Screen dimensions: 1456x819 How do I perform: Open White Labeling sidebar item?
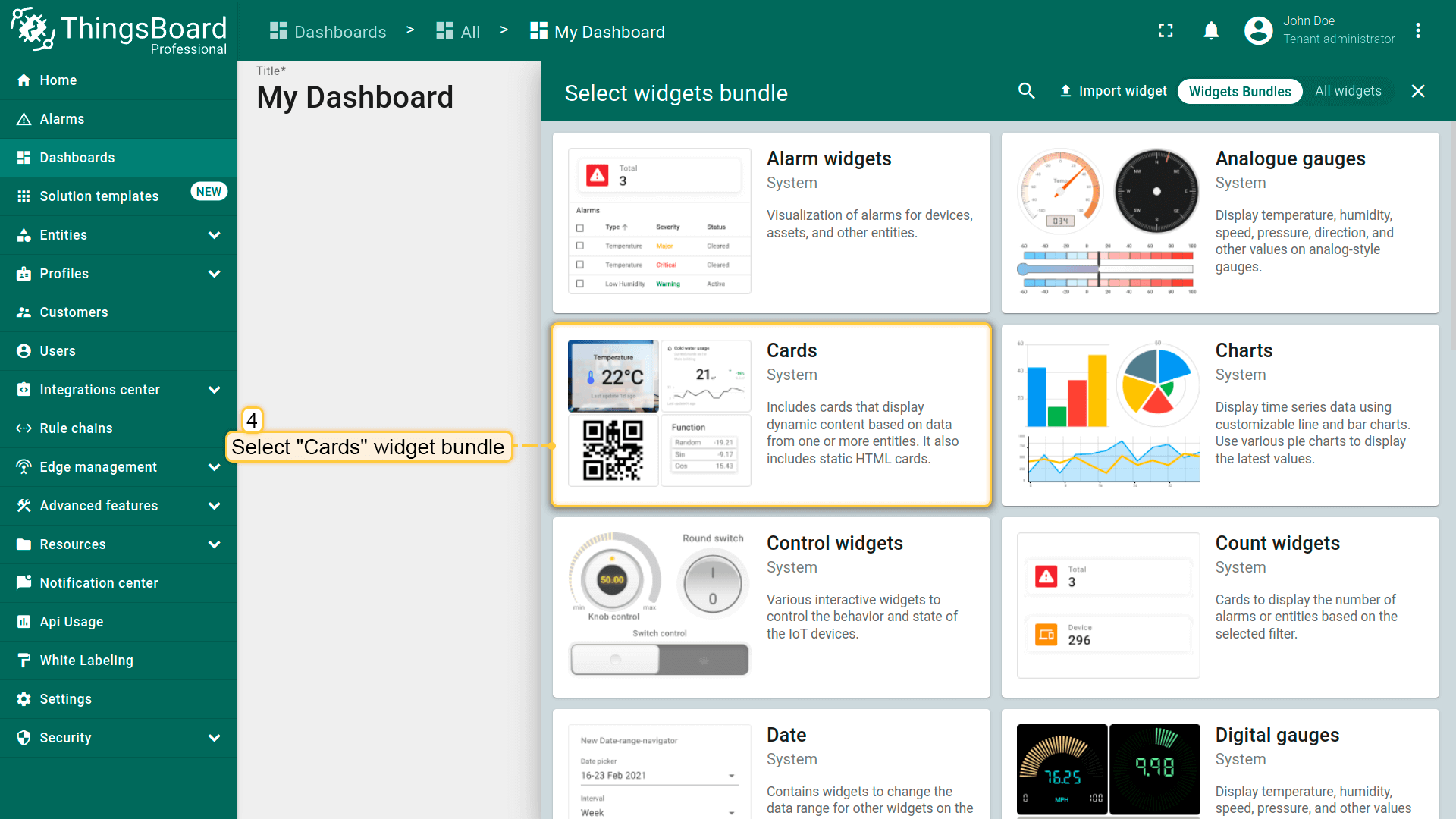click(86, 661)
